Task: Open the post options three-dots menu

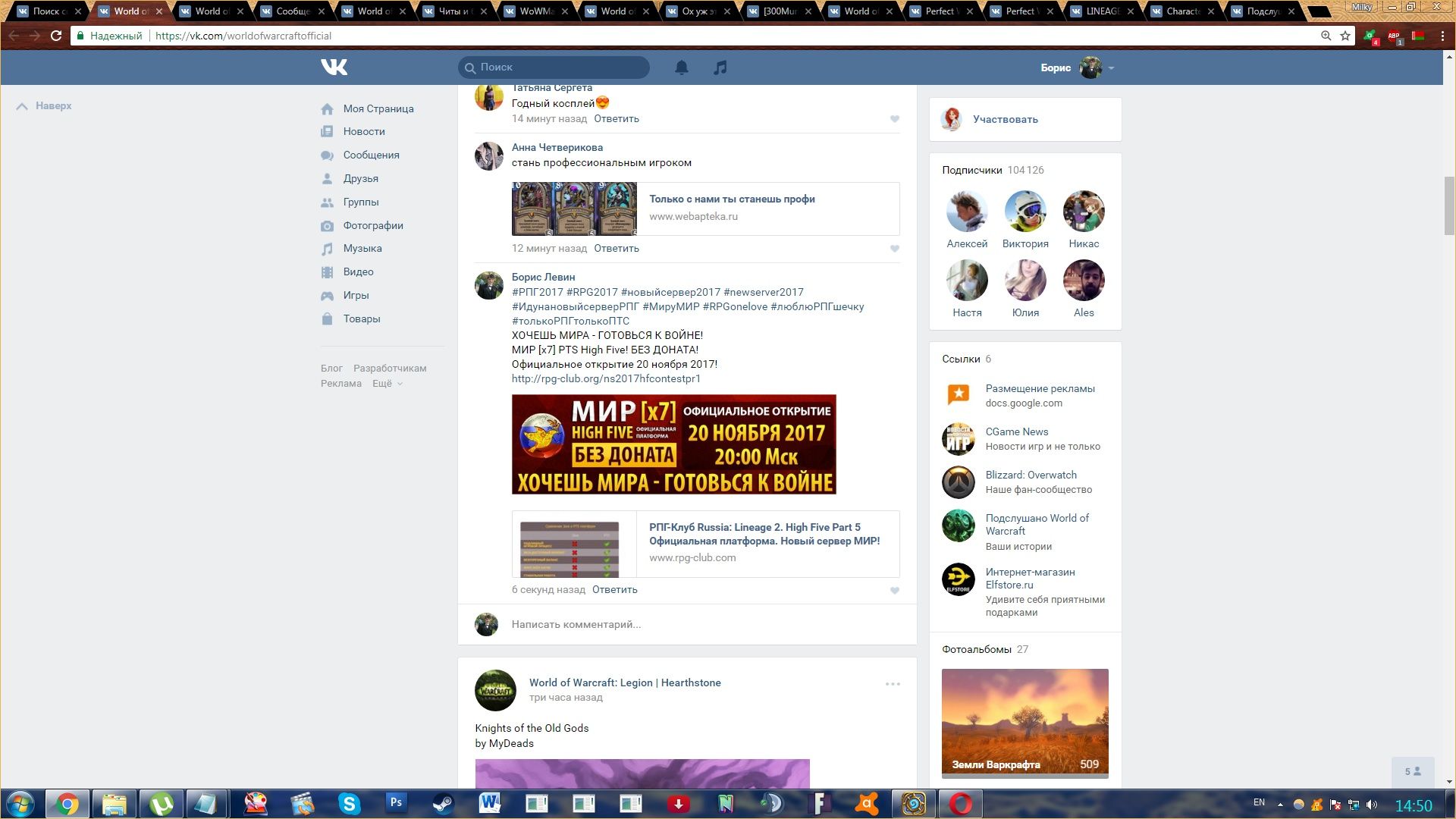Action: [x=893, y=684]
